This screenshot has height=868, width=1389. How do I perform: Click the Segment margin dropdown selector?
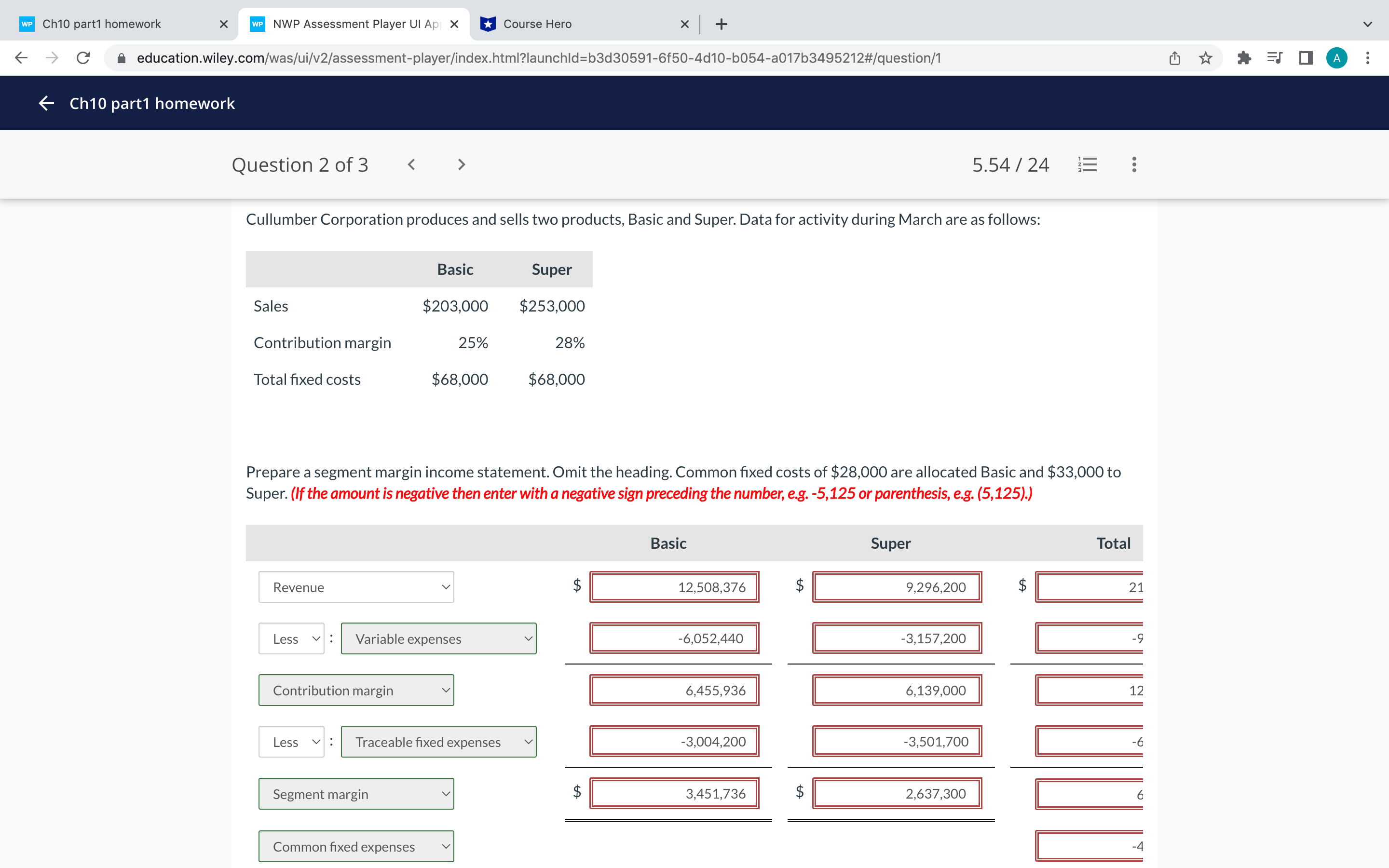click(x=356, y=793)
